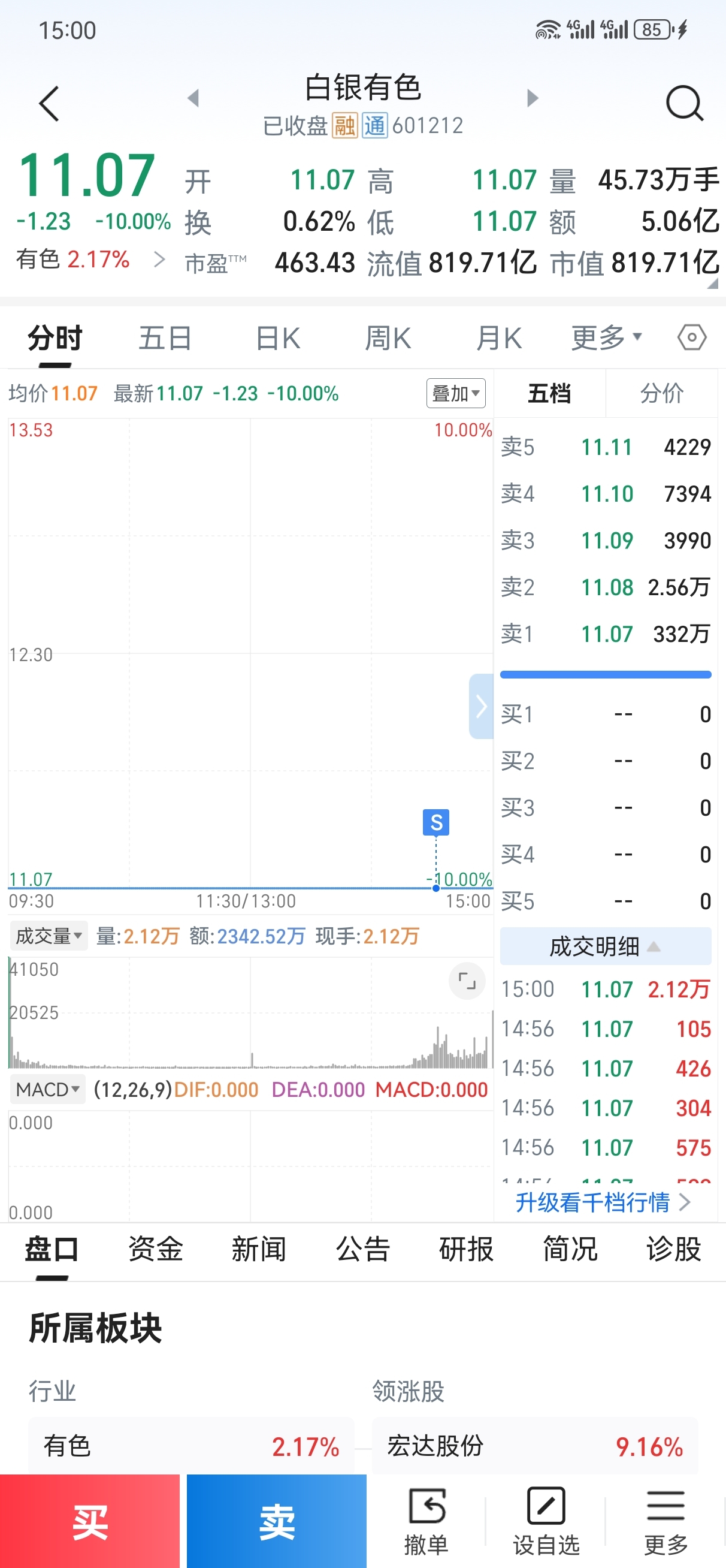The image size is (726, 1568).
Task: Select the 月K chart tab
Action: click(498, 338)
